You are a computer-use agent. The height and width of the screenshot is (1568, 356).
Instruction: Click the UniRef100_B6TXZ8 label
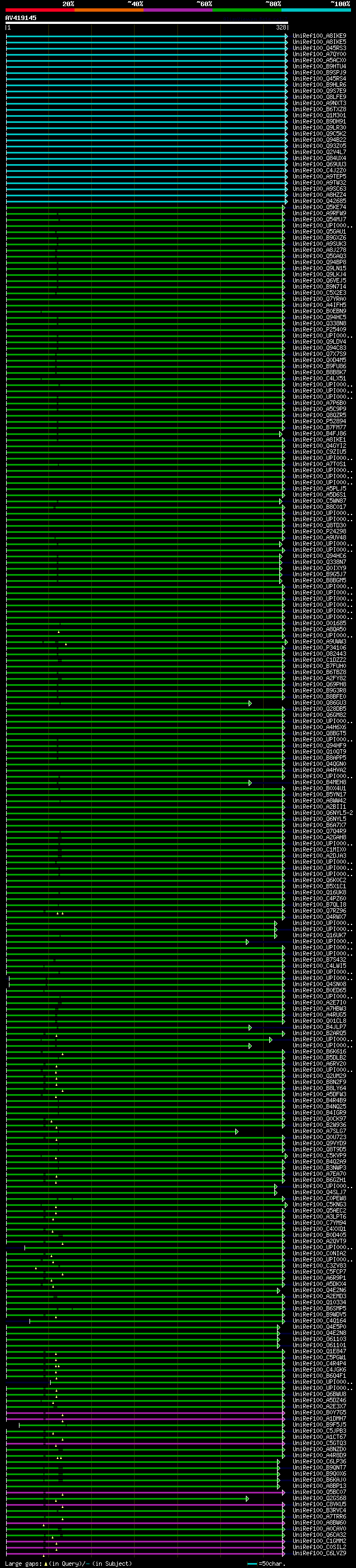point(319,109)
